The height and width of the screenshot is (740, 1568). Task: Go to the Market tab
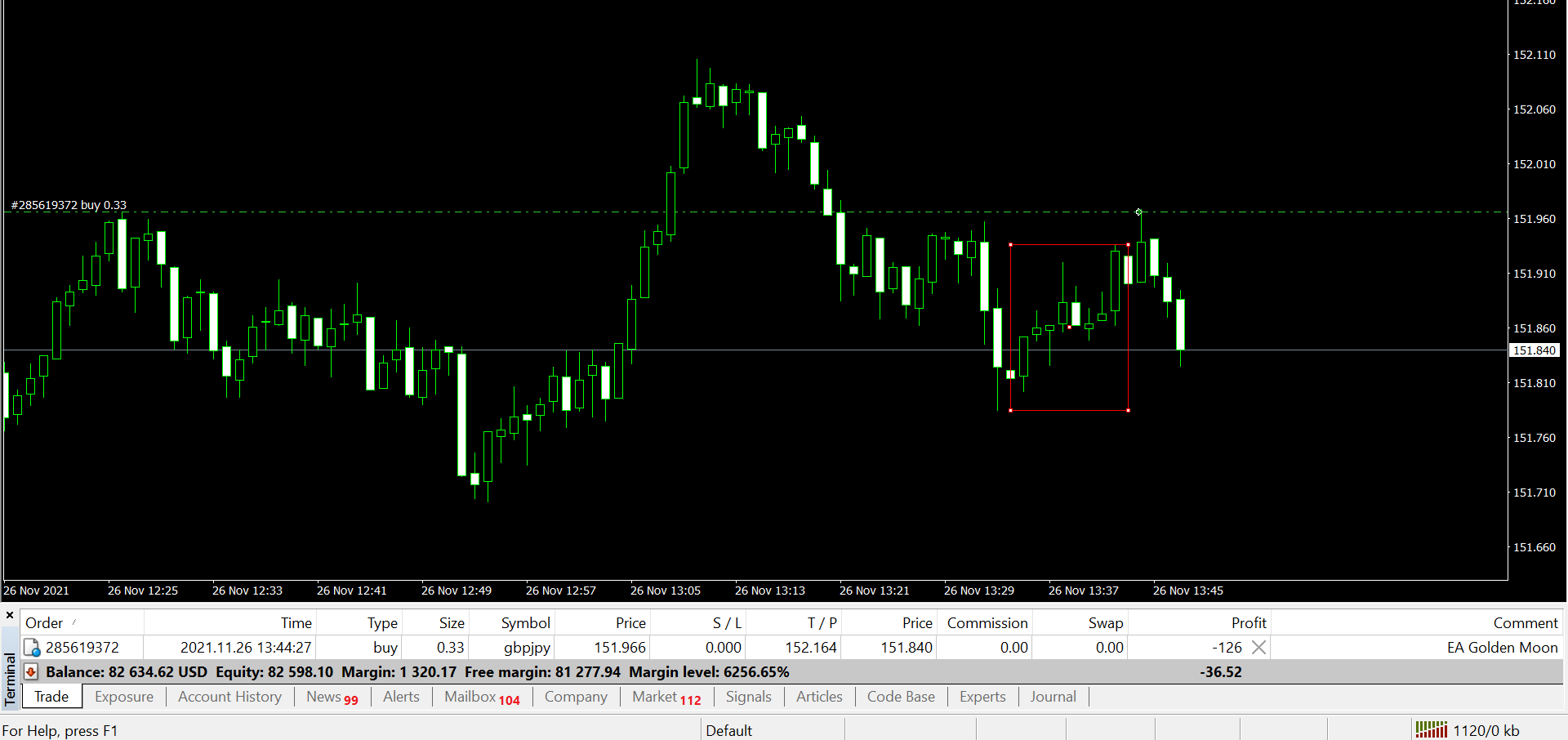coord(666,697)
